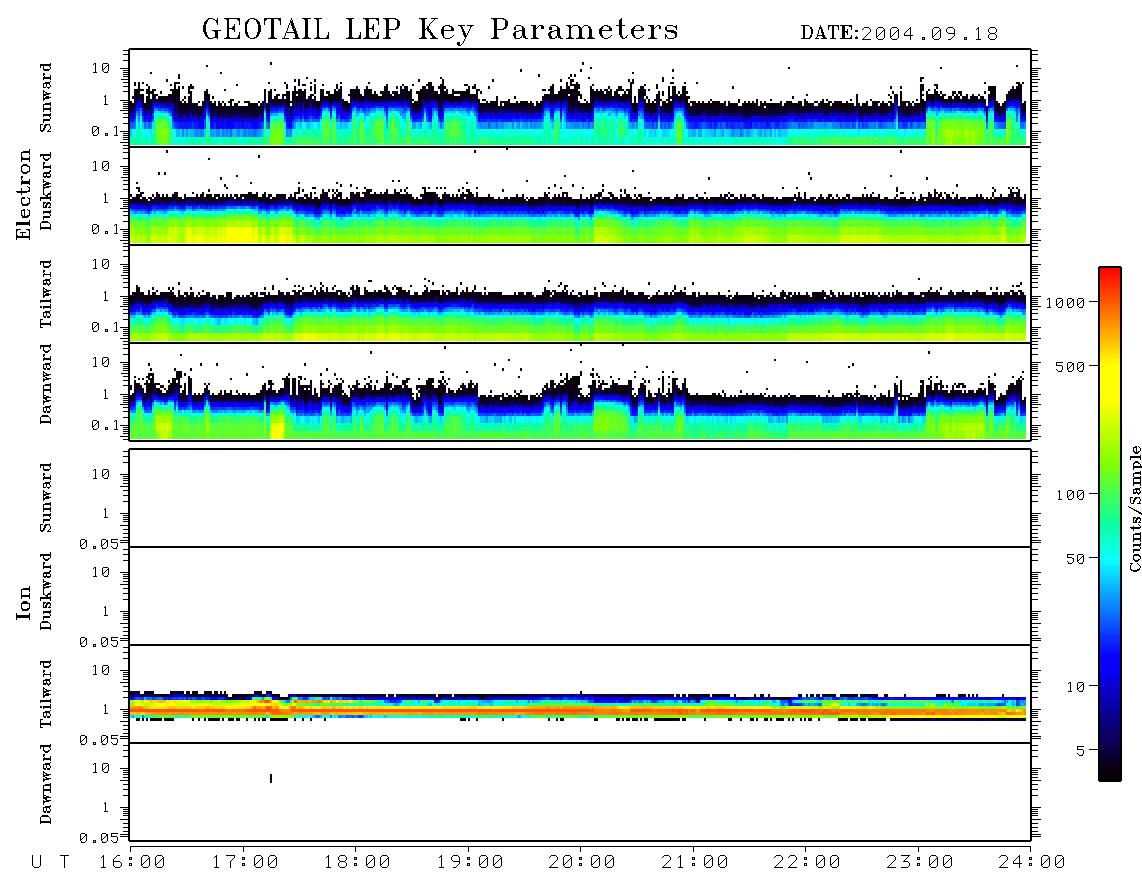The image size is (1142, 880).
Task: Select the Ion "Sunward" panel label
Action: [46, 498]
